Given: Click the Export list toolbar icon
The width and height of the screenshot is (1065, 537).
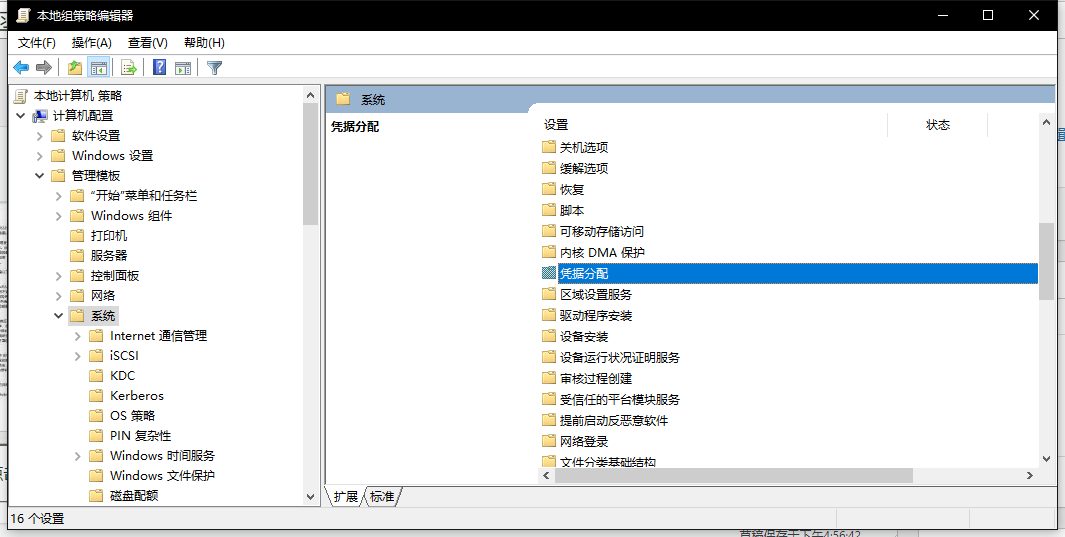Looking at the screenshot, I should 128,68.
